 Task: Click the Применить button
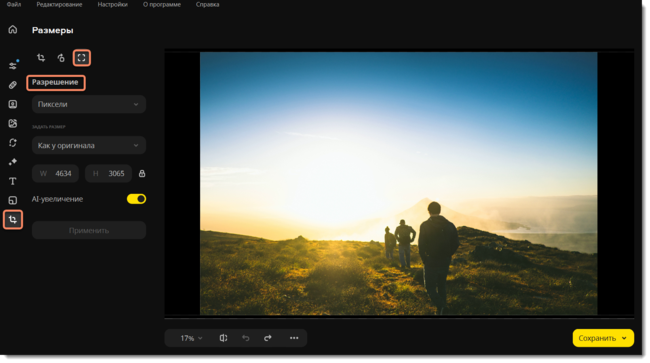pos(89,230)
